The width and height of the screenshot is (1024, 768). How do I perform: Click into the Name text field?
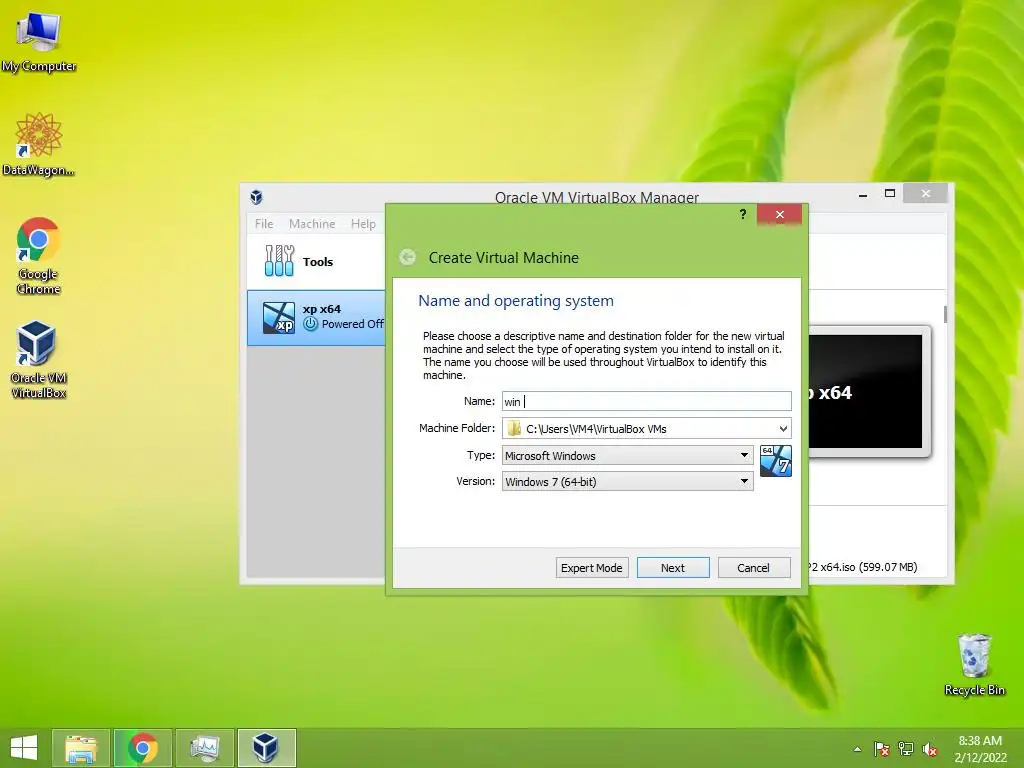pos(647,401)
